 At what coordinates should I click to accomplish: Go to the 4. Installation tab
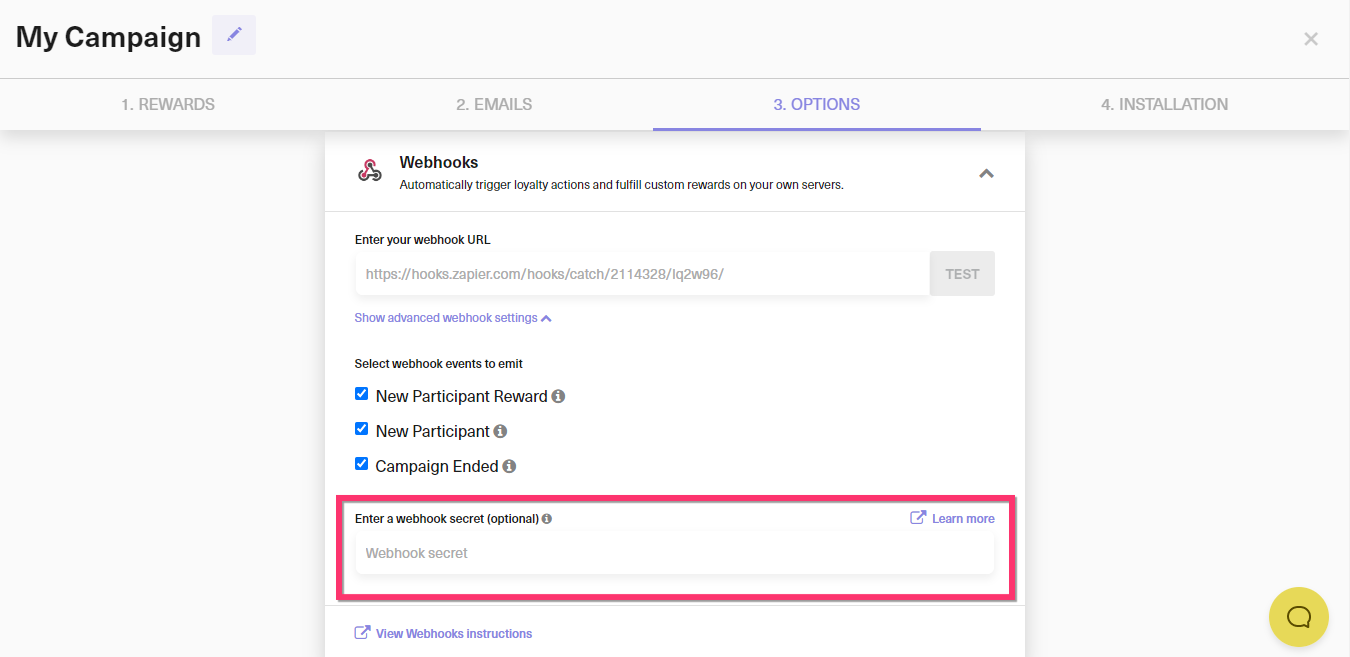click(1164, 104)
